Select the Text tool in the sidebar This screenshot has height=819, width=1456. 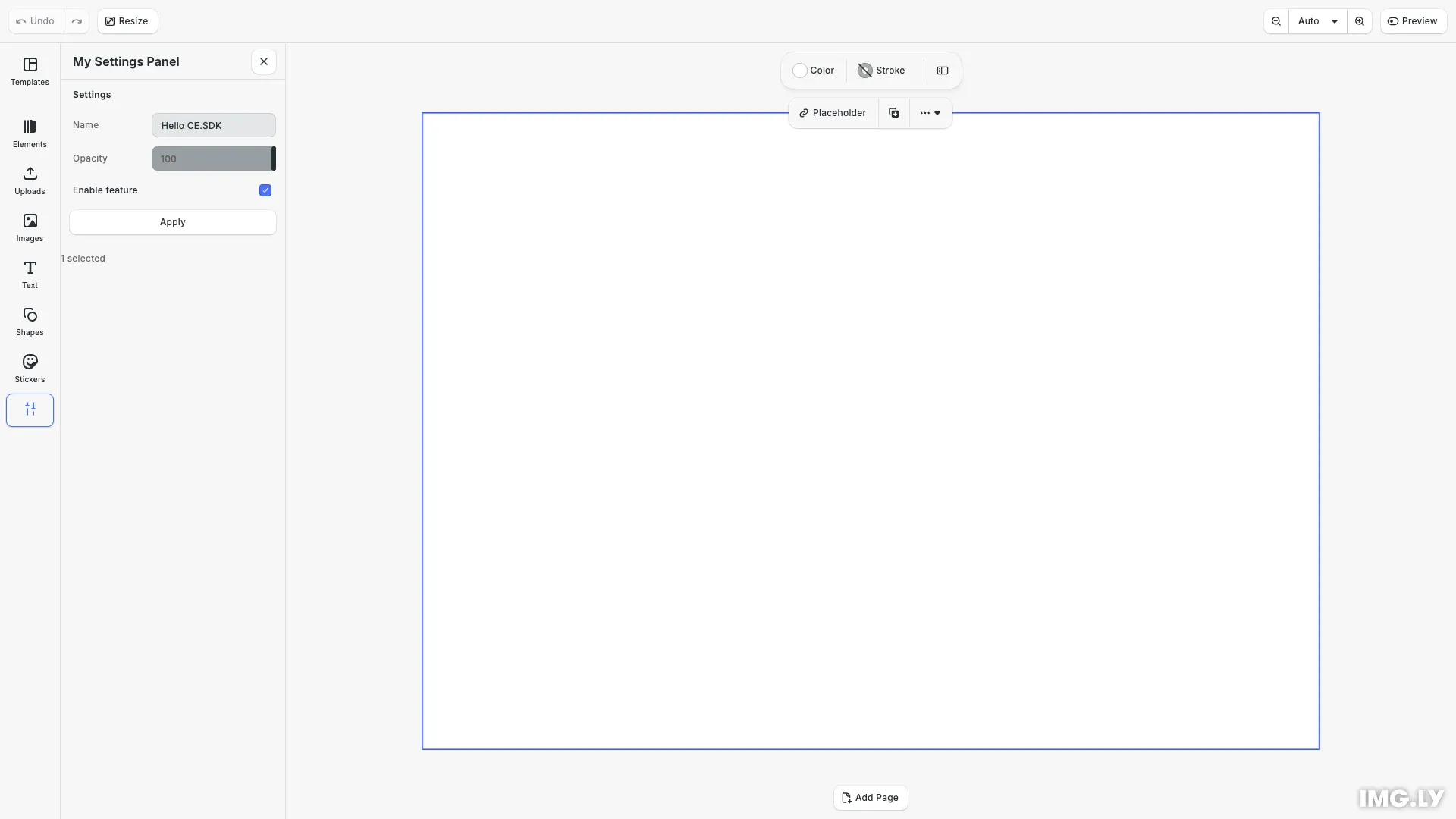coord(30,274)
